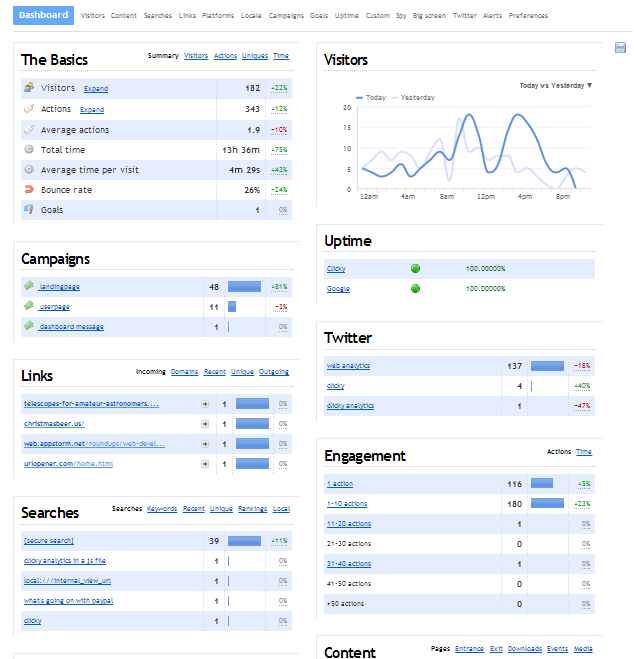The width and height of the screenshot is (634, 659).
Task: Click the Bounce rate icon
Action: coord(29,189)
